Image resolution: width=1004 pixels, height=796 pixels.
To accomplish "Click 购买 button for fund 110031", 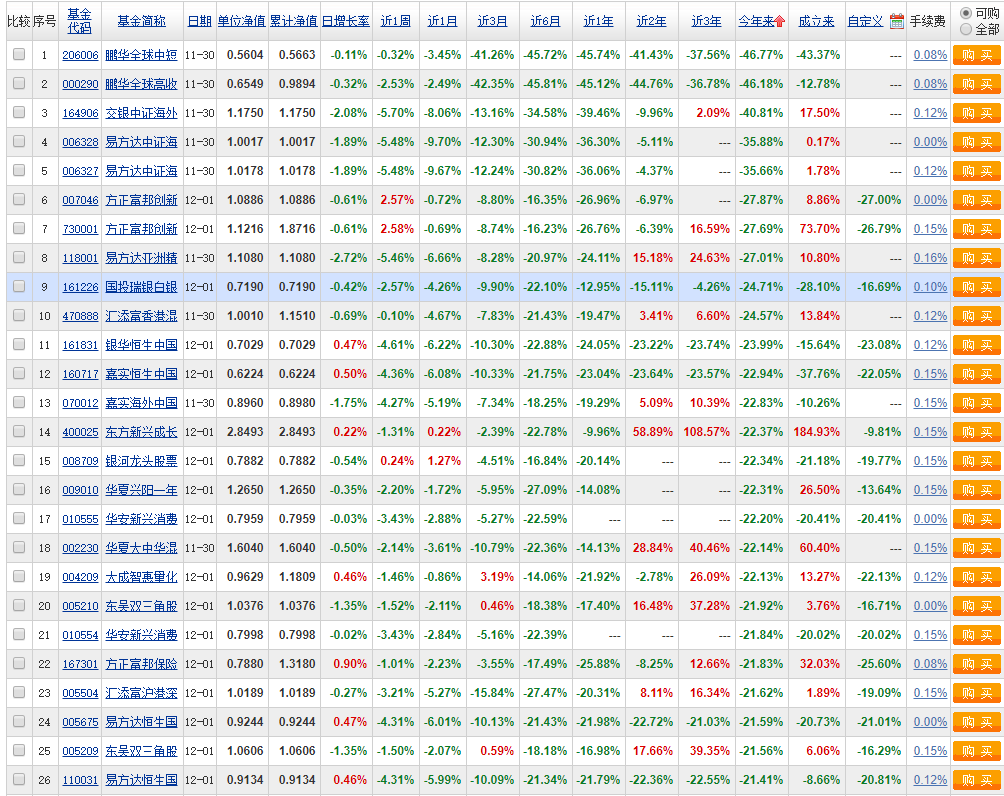I will point(977,780).
